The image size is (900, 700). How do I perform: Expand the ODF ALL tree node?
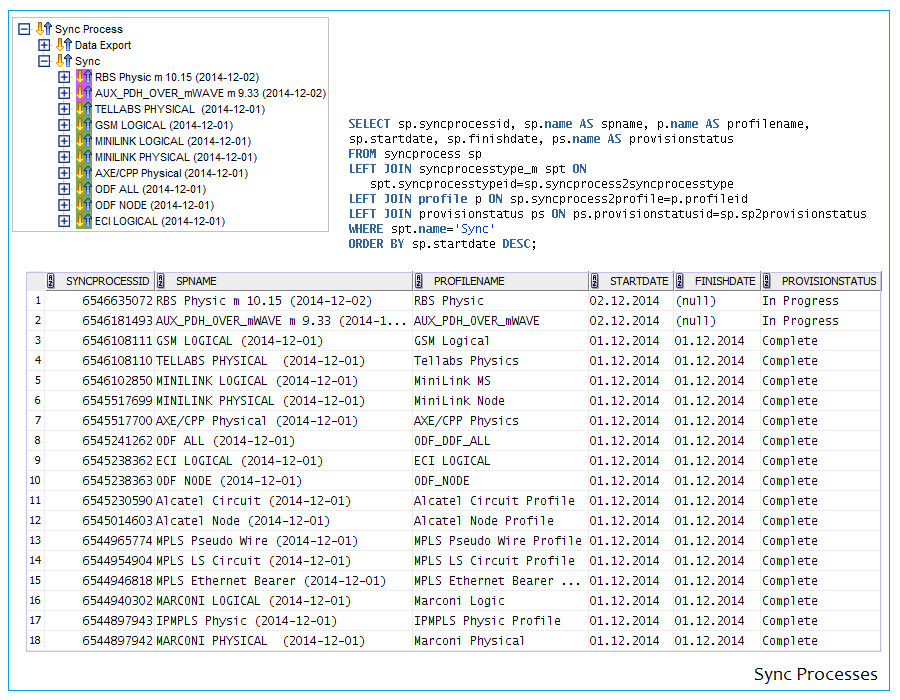[64, 189]
